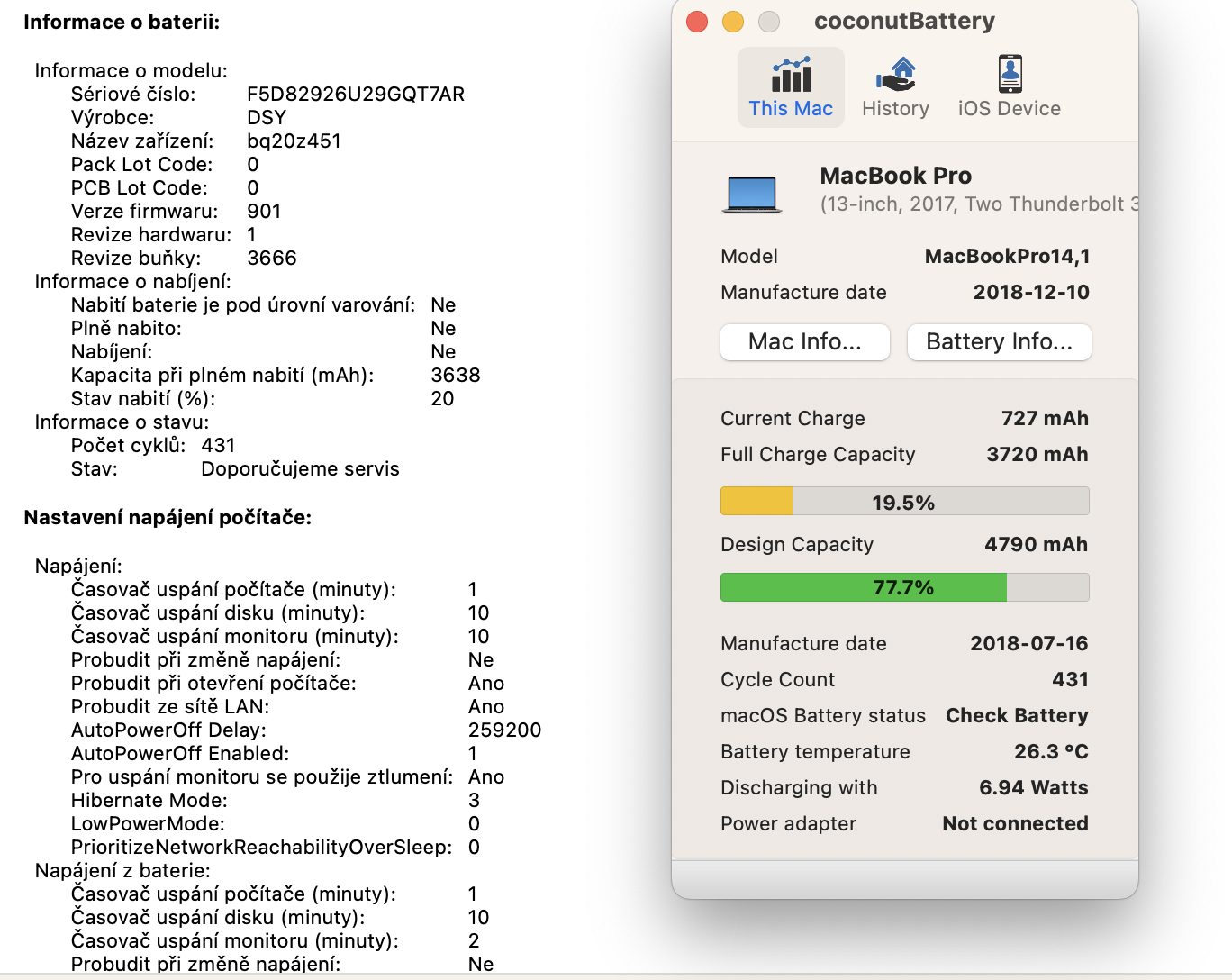Click the bq20z451 device name value
The width and height of the screenshot is (1232, 980).
point(294,141)
